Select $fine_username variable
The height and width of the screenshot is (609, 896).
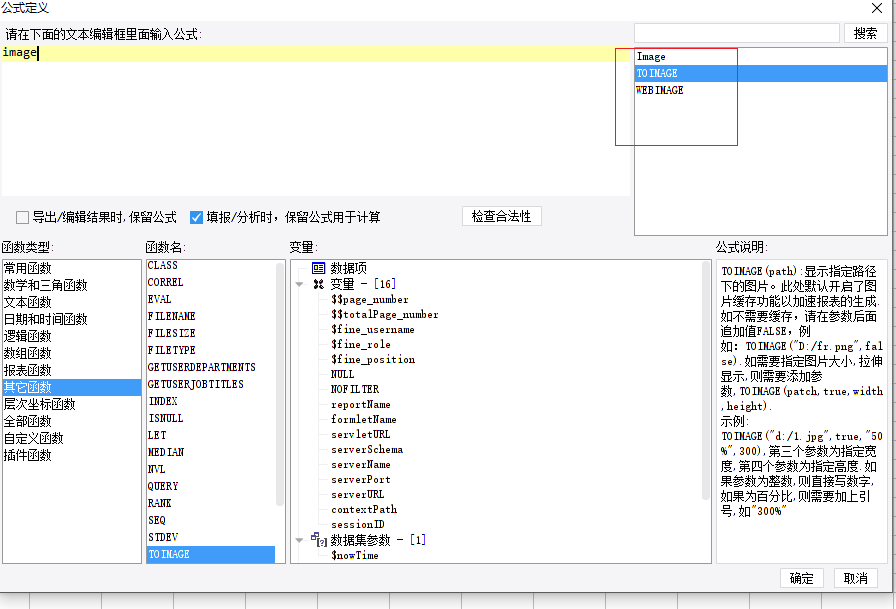tap(373, 329)
